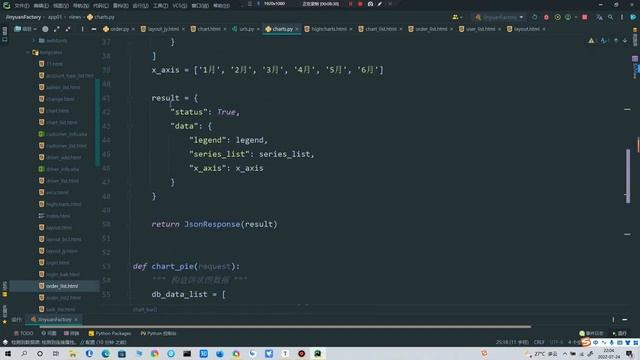Click on "series_list" key in the editor
640x360 pixels.
[219, 154]
